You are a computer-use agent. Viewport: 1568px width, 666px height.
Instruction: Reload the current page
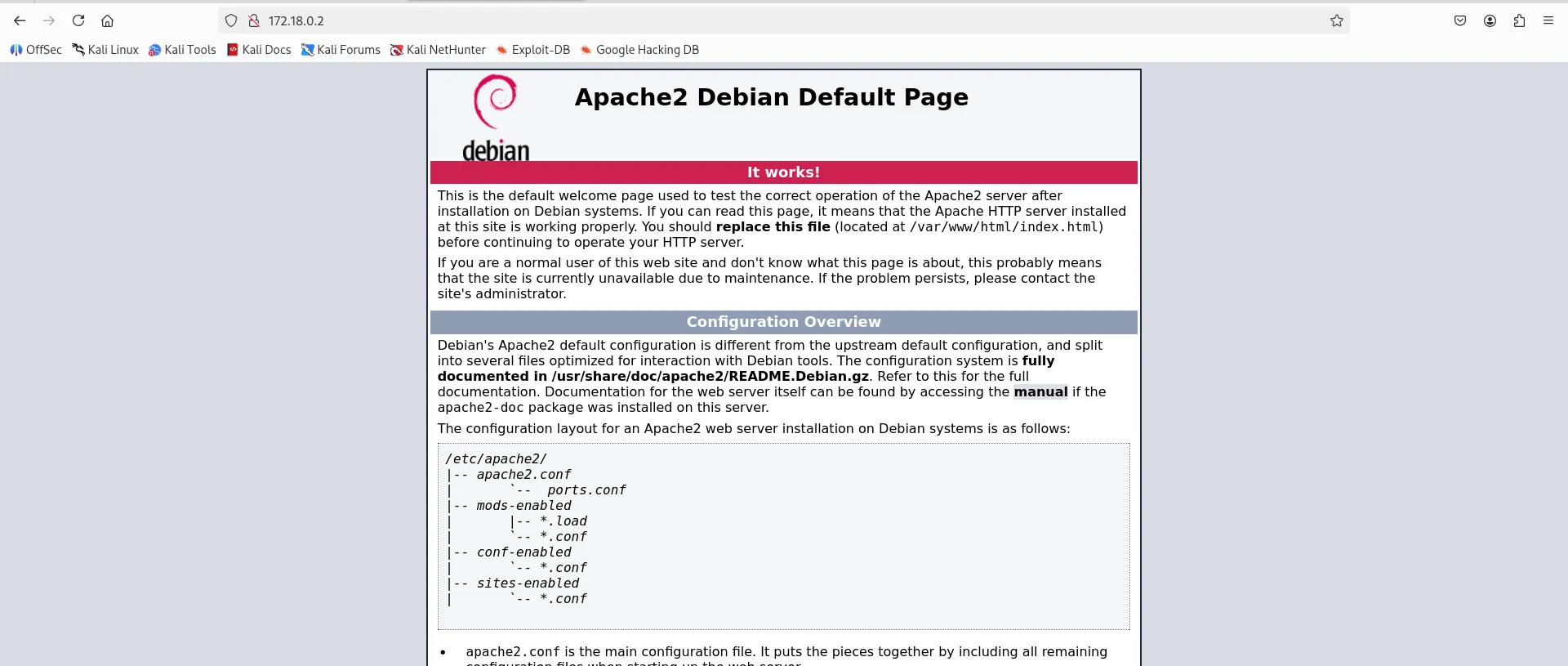click(x=78, y=20)
